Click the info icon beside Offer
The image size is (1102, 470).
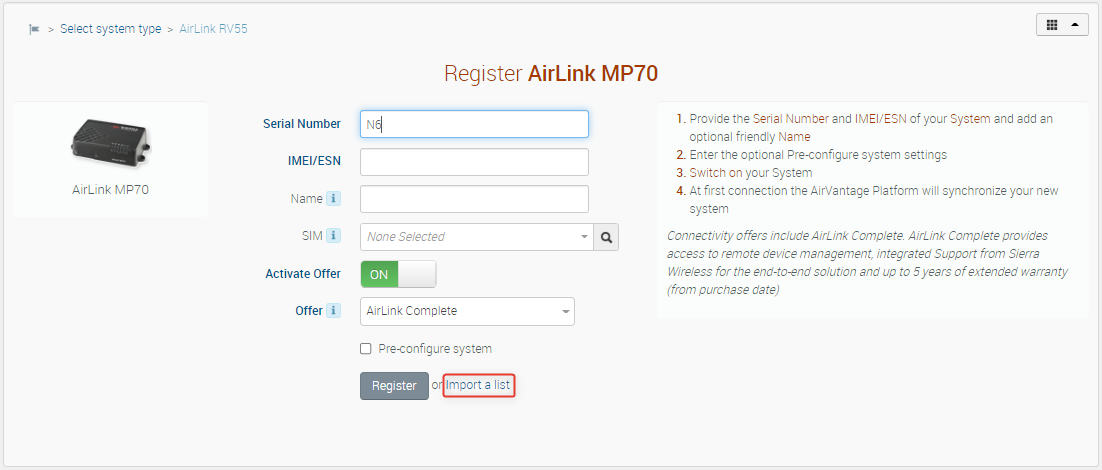point(334,311)
